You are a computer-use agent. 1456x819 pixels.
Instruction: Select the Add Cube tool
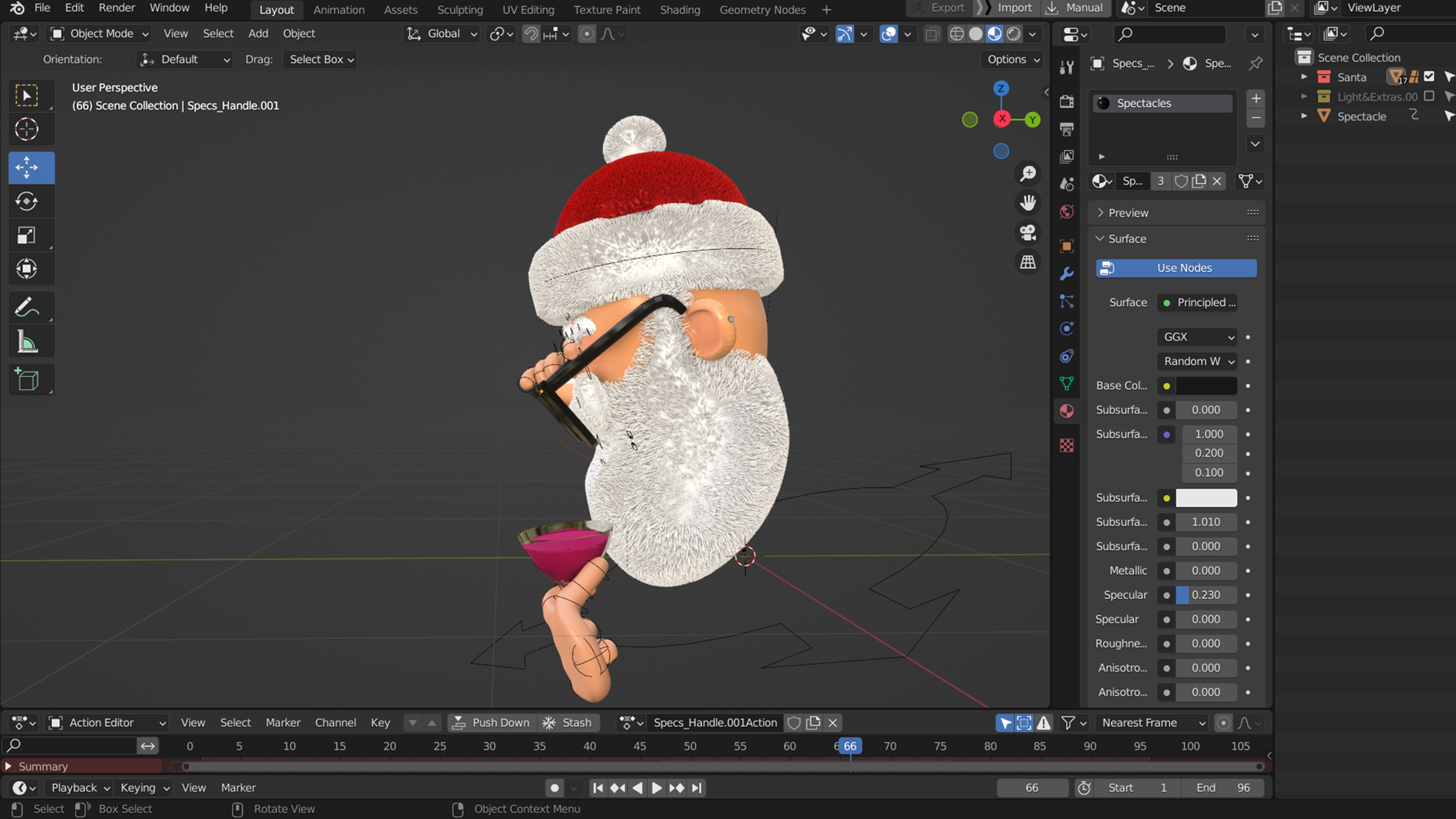(27, 380)
